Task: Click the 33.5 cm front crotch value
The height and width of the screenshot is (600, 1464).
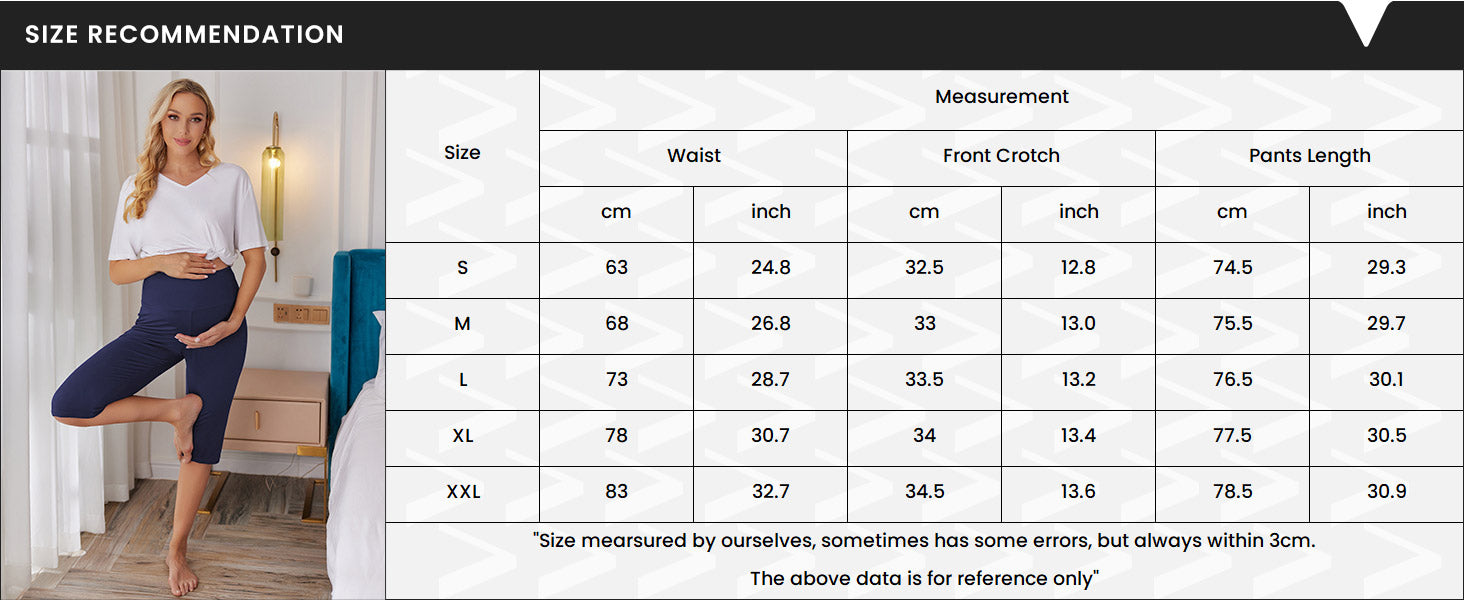Action: [x=924, y=380]
